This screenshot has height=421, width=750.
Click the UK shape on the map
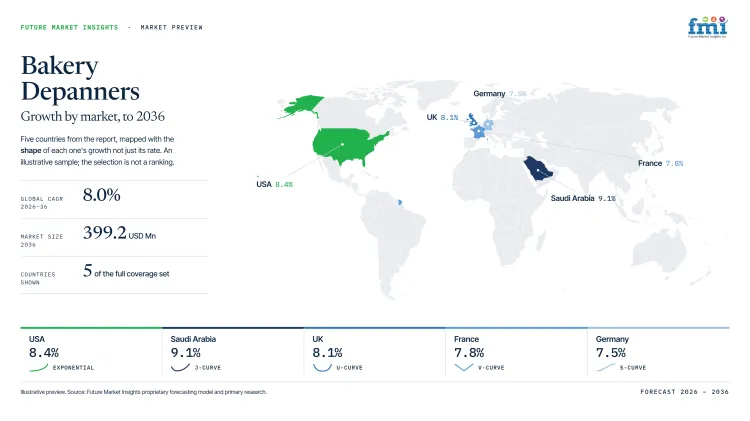[472, 119]
